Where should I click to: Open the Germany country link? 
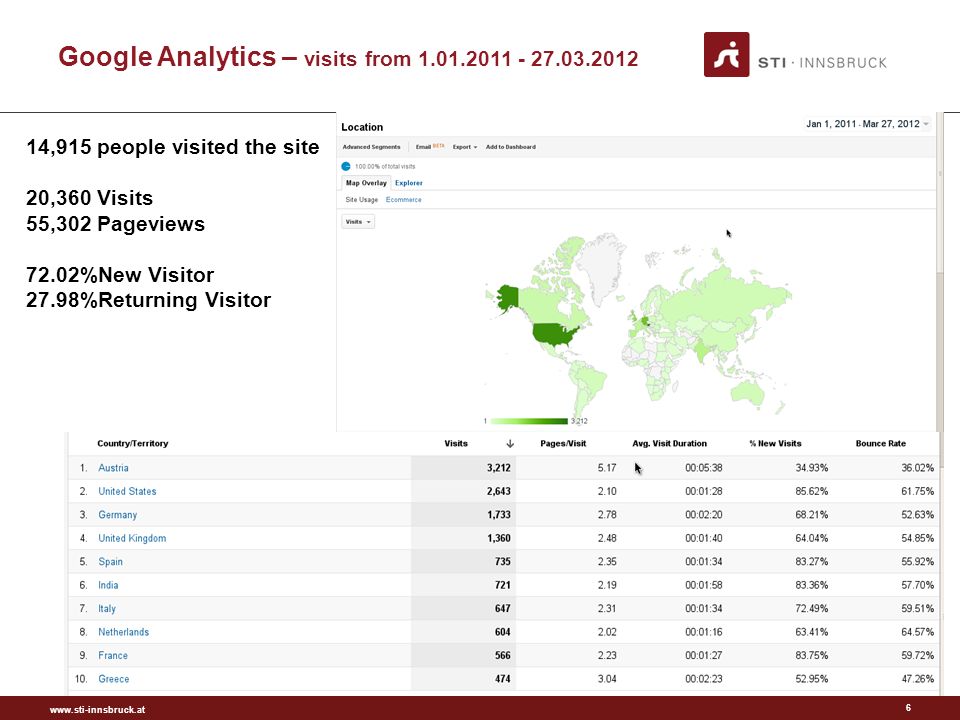point(118,515)
